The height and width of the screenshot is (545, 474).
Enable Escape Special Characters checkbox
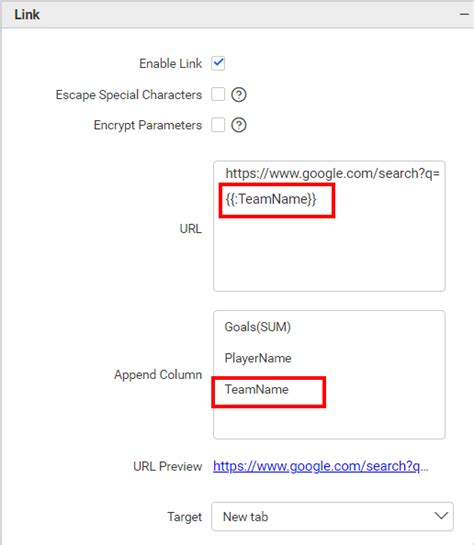218,94
